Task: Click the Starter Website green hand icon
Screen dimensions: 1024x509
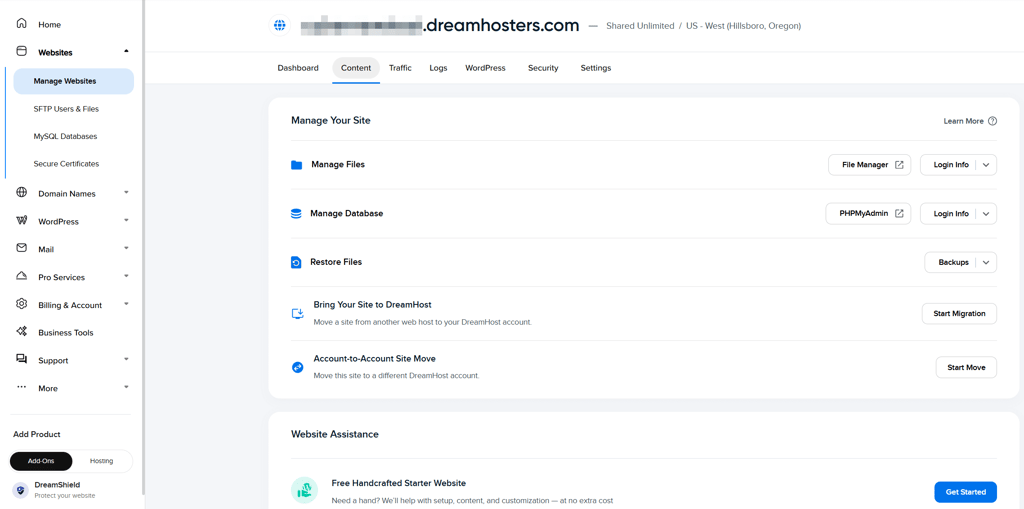Action: 304,490
